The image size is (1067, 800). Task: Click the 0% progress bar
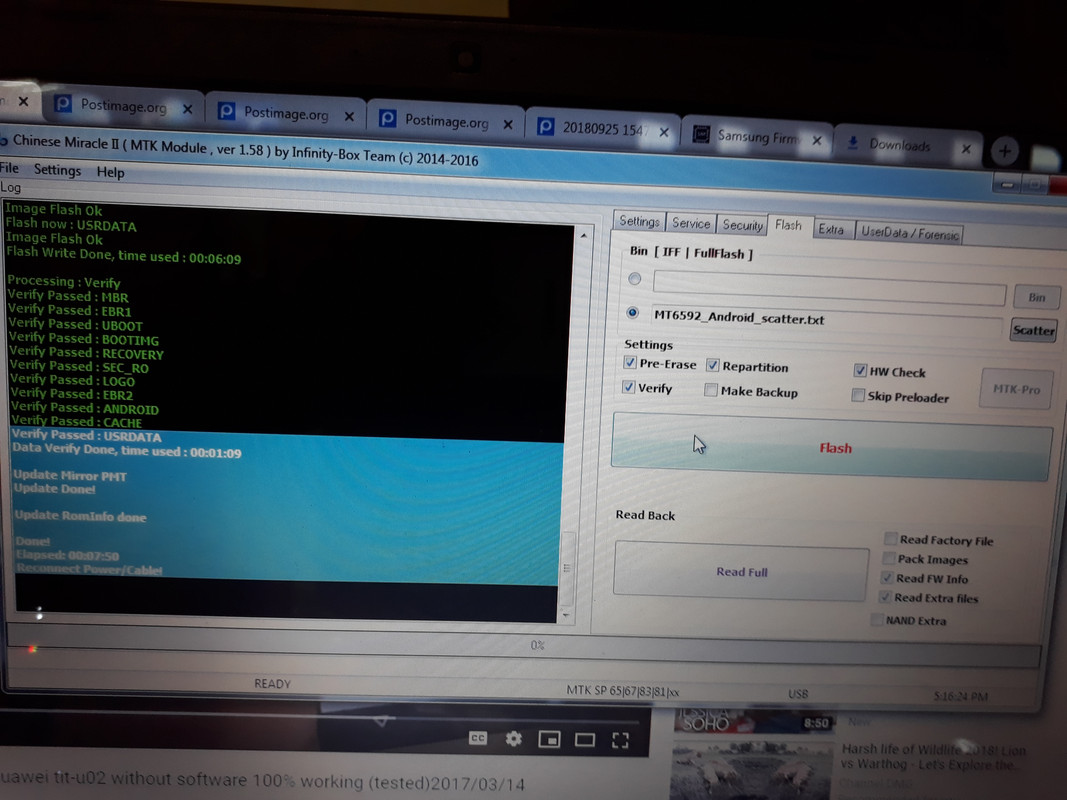coord(523,645)
